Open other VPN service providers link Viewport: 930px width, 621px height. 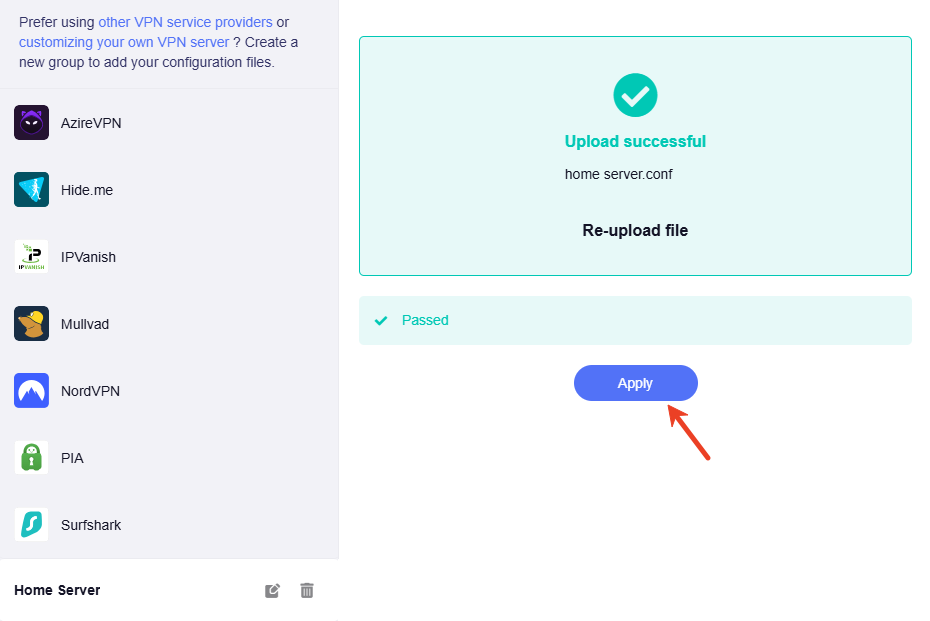185,22
